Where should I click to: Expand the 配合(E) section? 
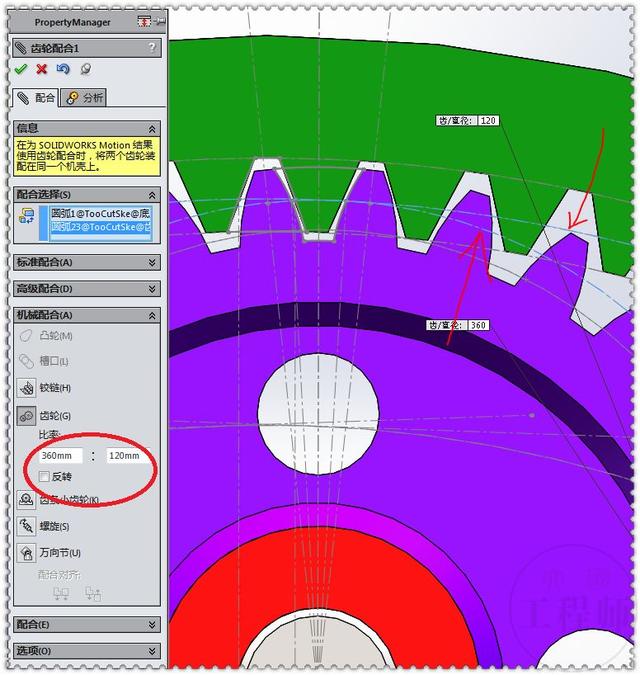point(152,624)
